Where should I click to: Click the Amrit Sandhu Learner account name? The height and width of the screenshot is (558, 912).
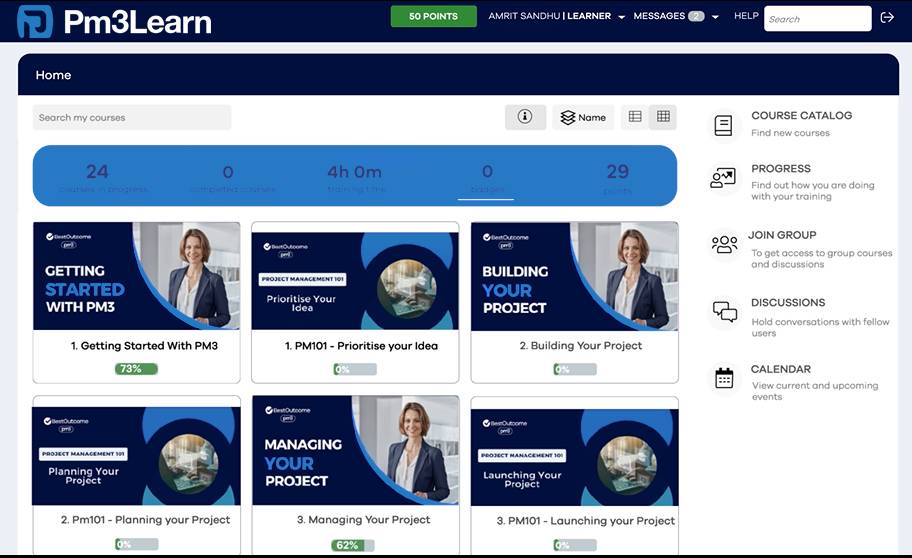pos(550,16)
